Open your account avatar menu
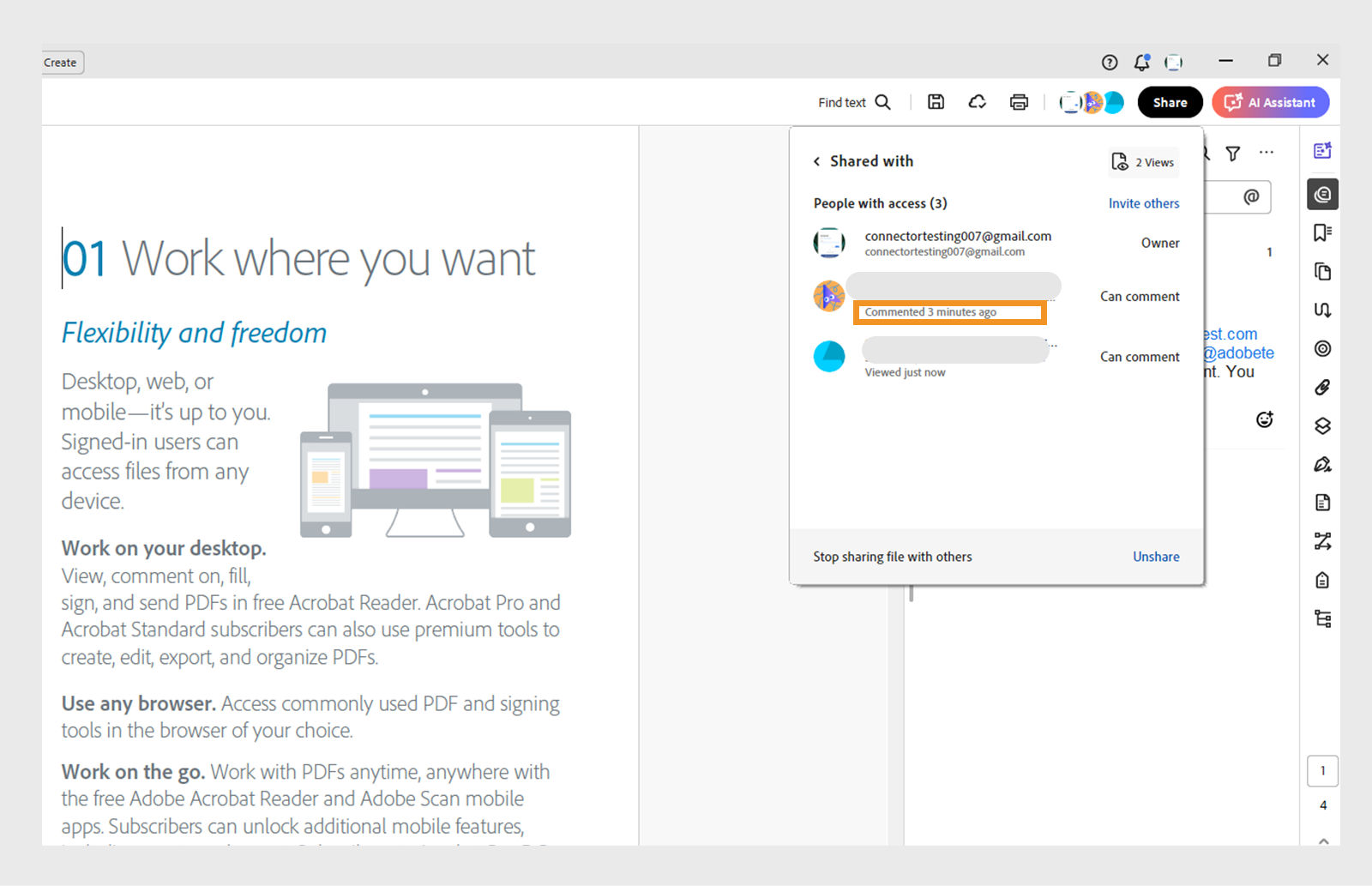The width and height of the screenshot is (1372, 886). [x=1173, y=62]
